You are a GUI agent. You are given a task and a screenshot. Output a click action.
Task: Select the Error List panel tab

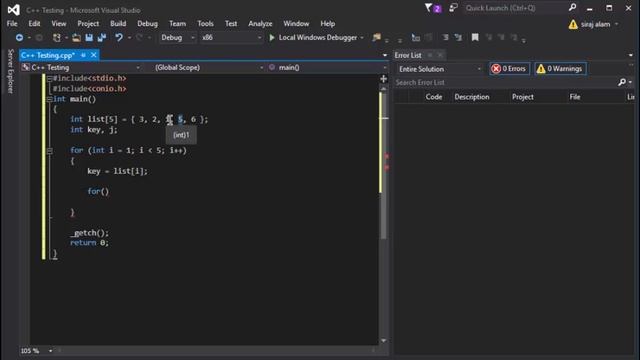point(408,55)
